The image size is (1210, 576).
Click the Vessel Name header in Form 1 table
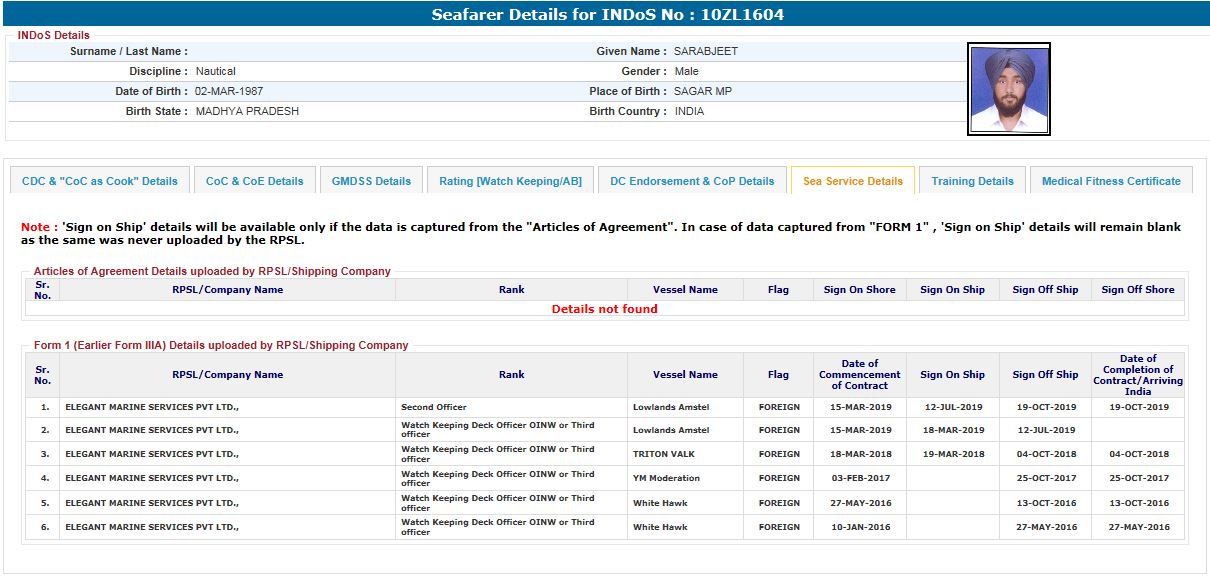[x=685, y=375]
